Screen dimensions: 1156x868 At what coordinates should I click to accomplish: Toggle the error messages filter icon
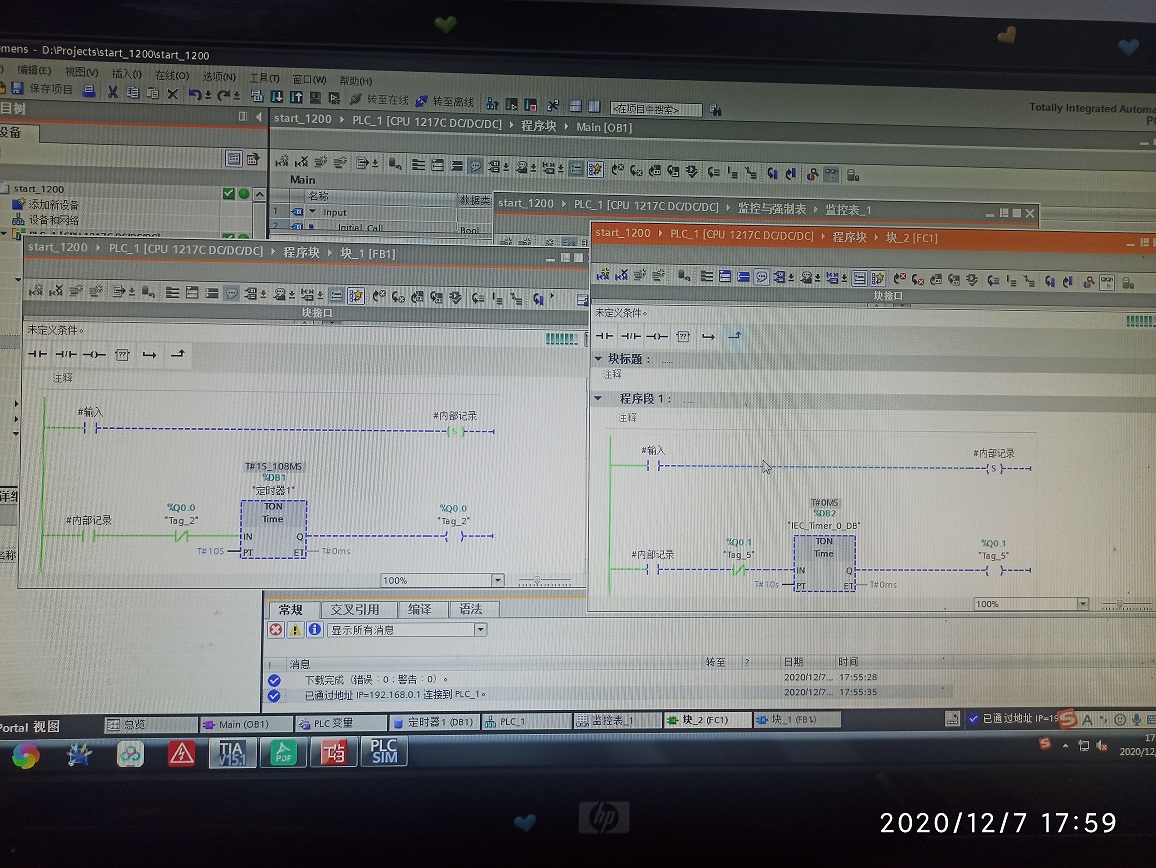point(276,630)
